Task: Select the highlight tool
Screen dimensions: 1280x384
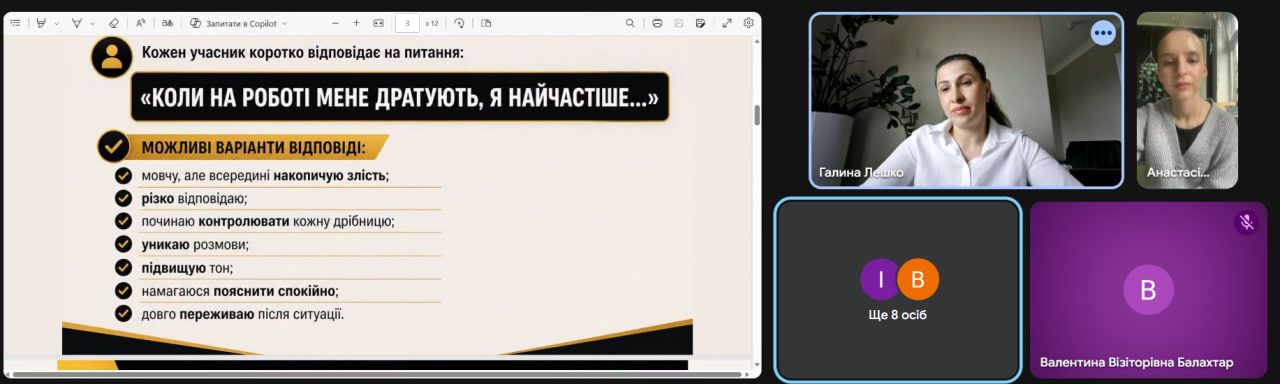Action: pos(41,22)
